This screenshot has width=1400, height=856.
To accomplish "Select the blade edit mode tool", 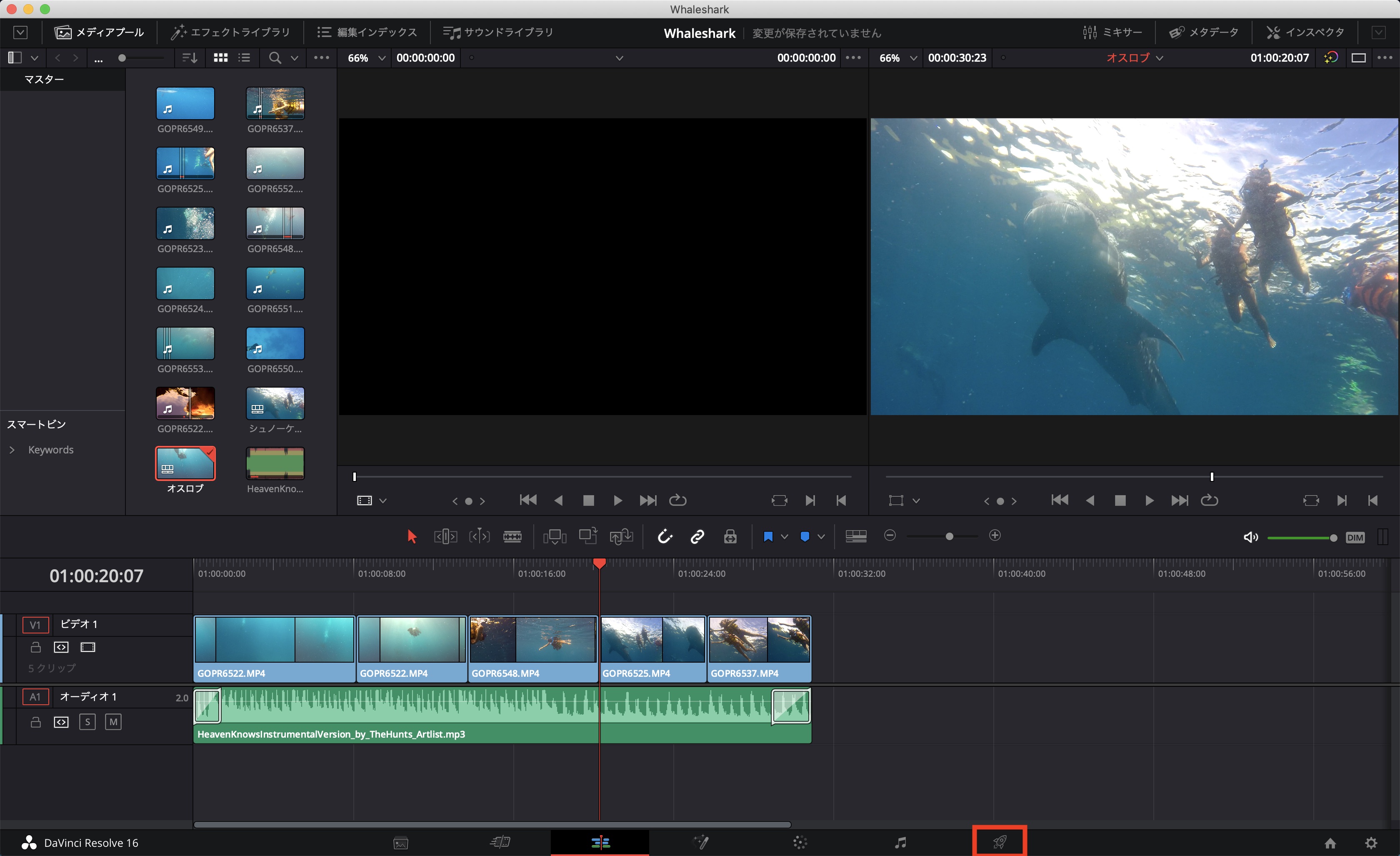I will point(512,537).
